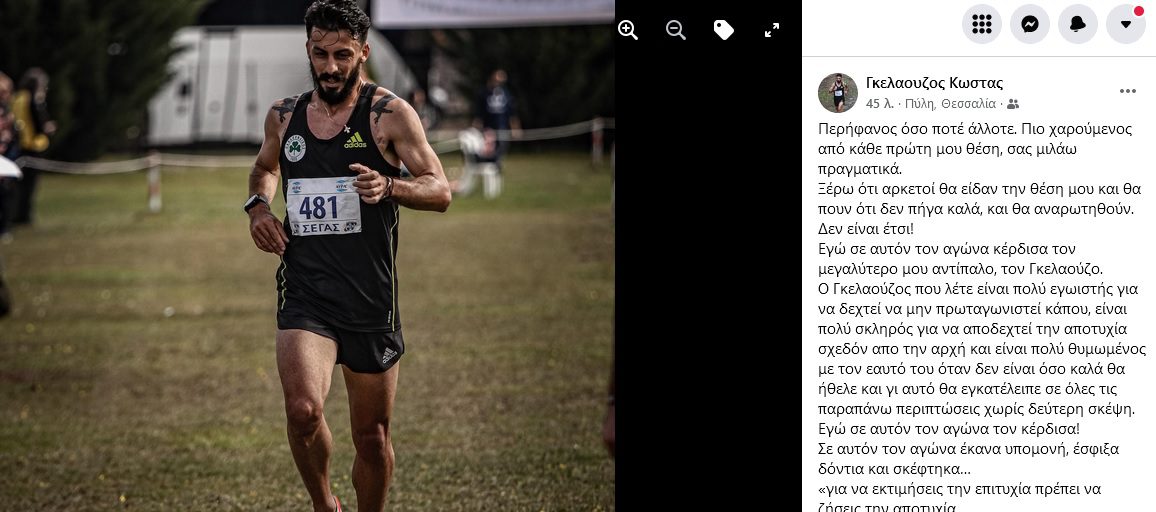Image resolution: width=1156 pixels, height=512 pixels.
Task: Open the Facebook menu grid
Action: click(982, 24)
